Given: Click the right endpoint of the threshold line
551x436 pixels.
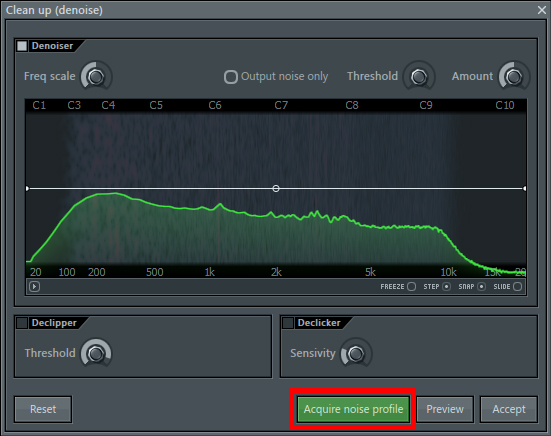Looking at the screenshot, I should coord(525,189).
